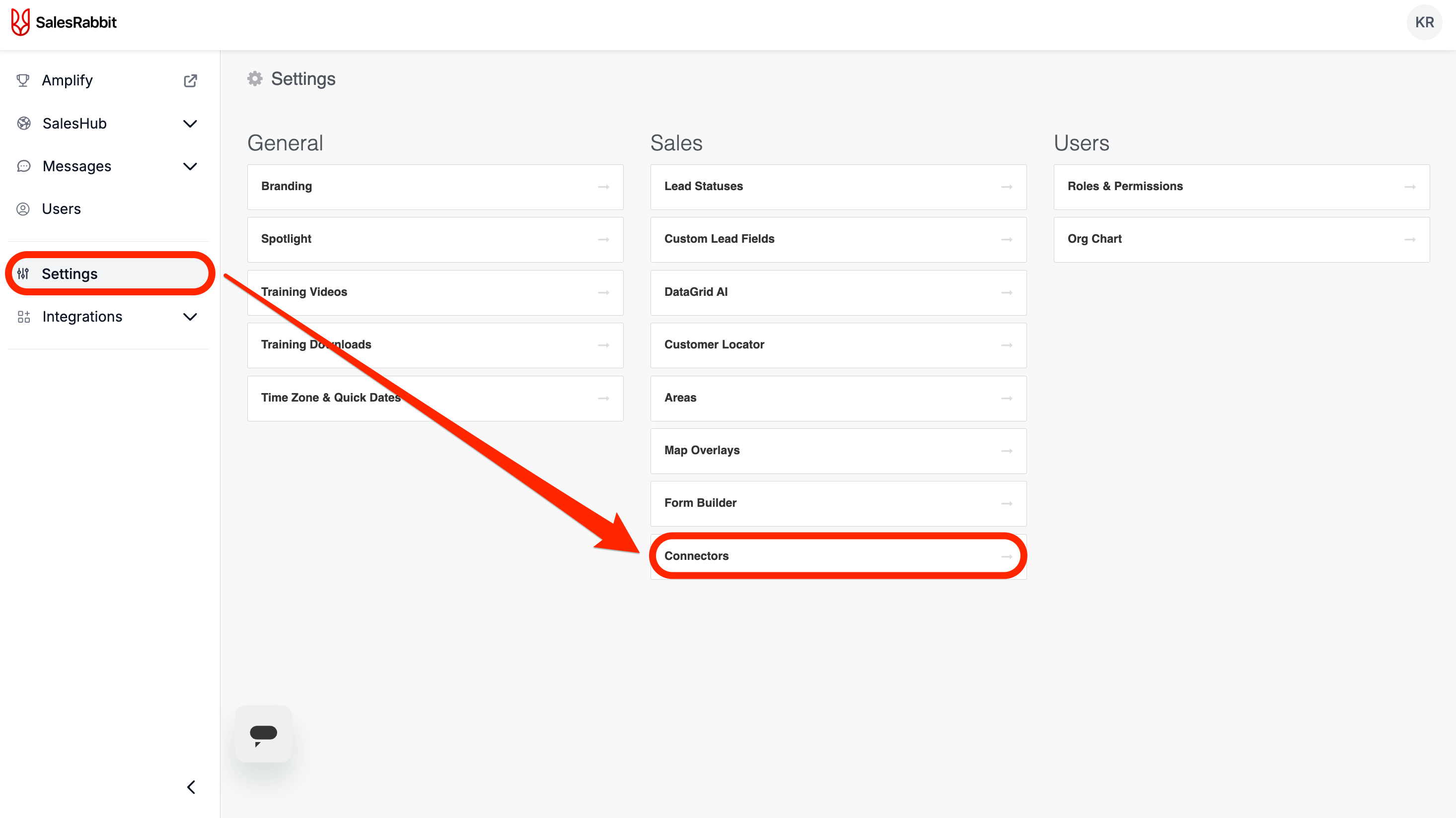Open the Integrations sidebar item
The width and height of the screenshot is (1456, 818).
tap(82, 317)
